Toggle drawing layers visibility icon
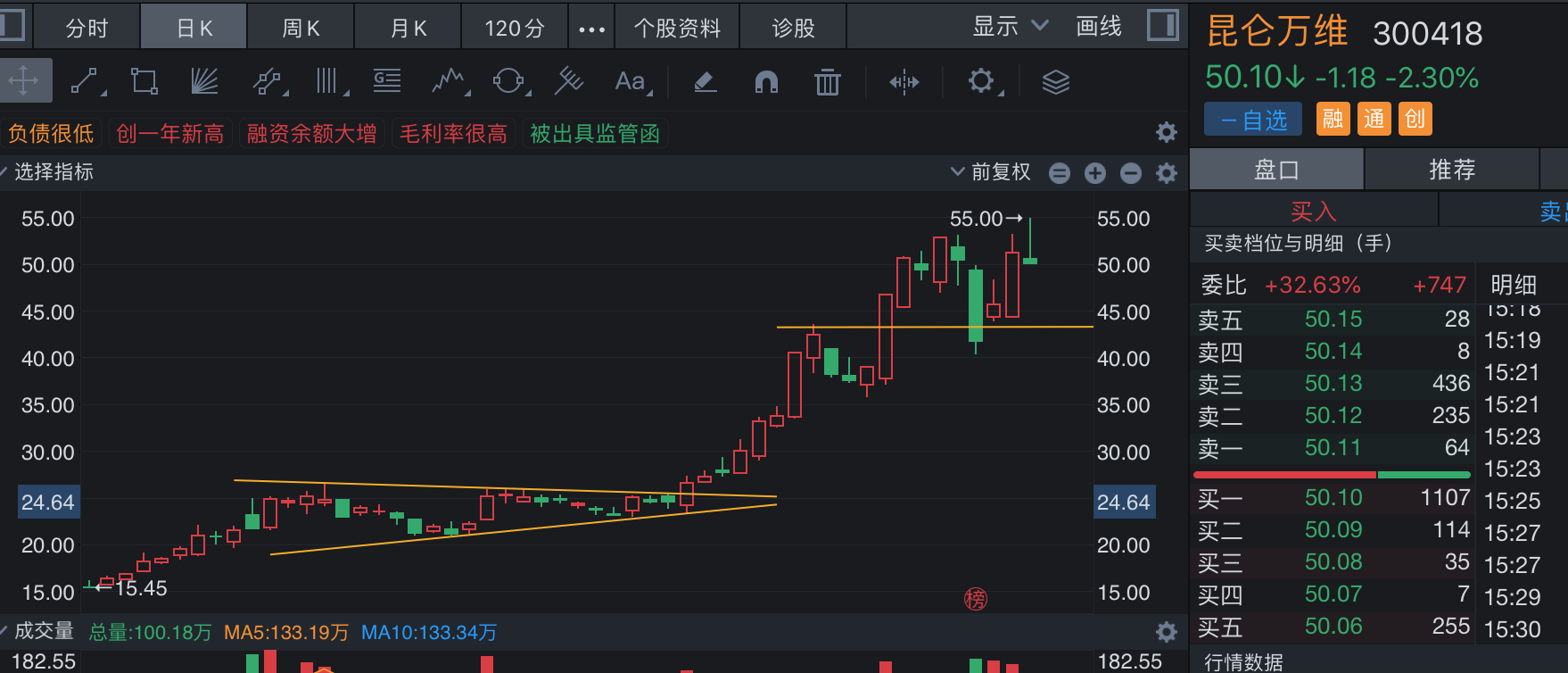 click(x=1055, y=82)
